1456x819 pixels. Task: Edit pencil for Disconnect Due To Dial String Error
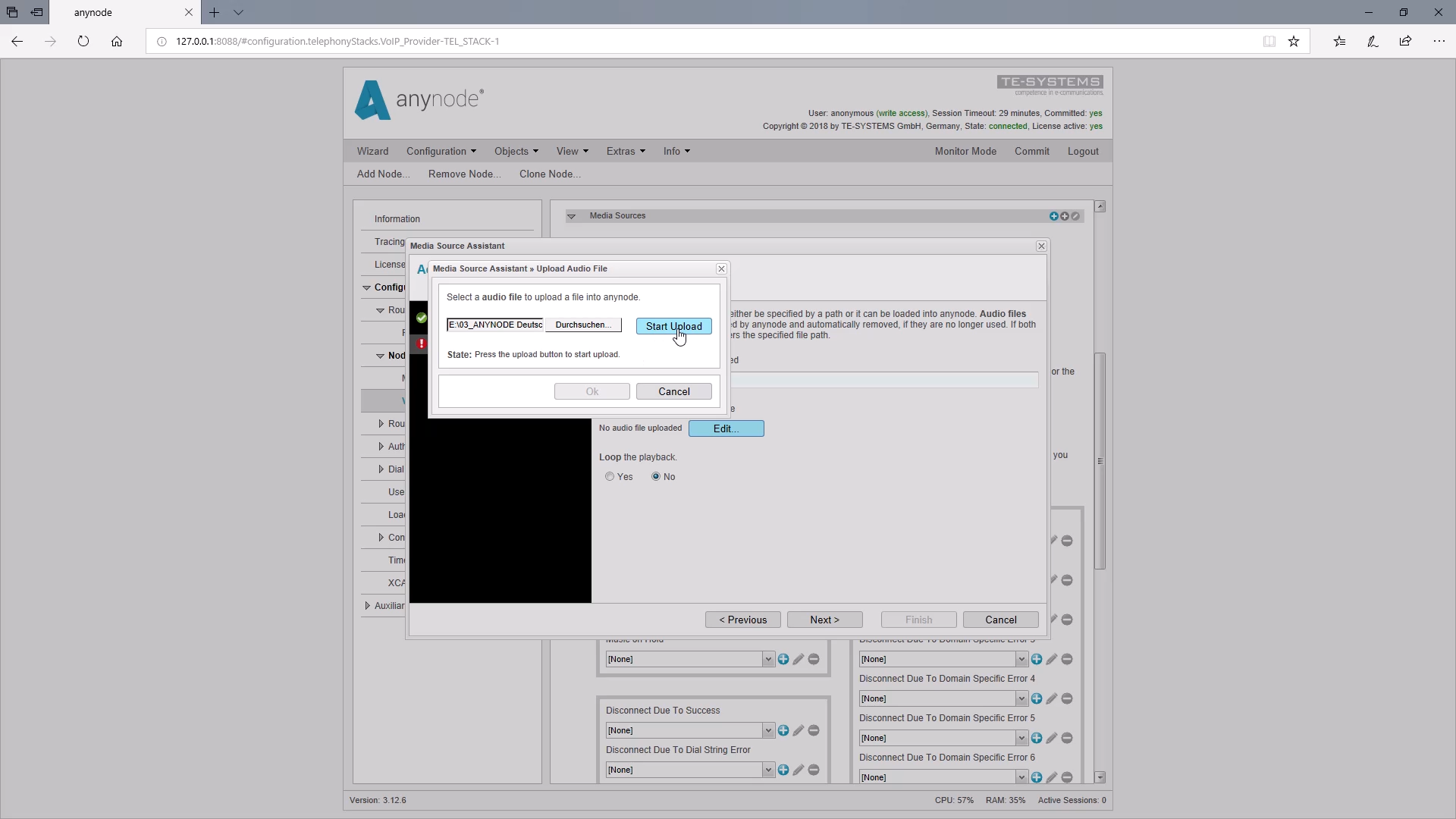click(x=799, y=770)
